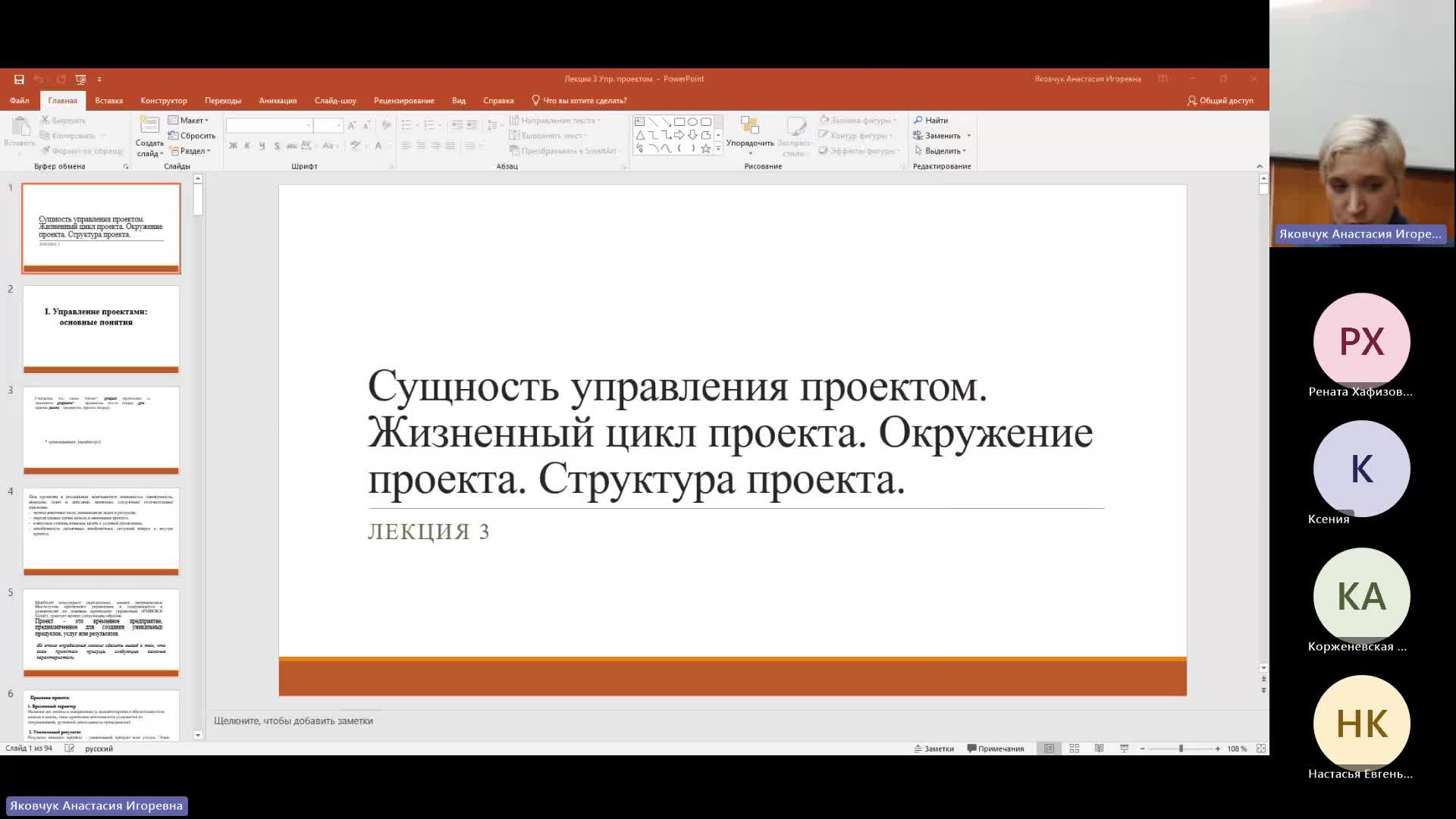Select the oval shape in shapes gallery
This screenshot has width=1456, height=819.
point(692,121)
